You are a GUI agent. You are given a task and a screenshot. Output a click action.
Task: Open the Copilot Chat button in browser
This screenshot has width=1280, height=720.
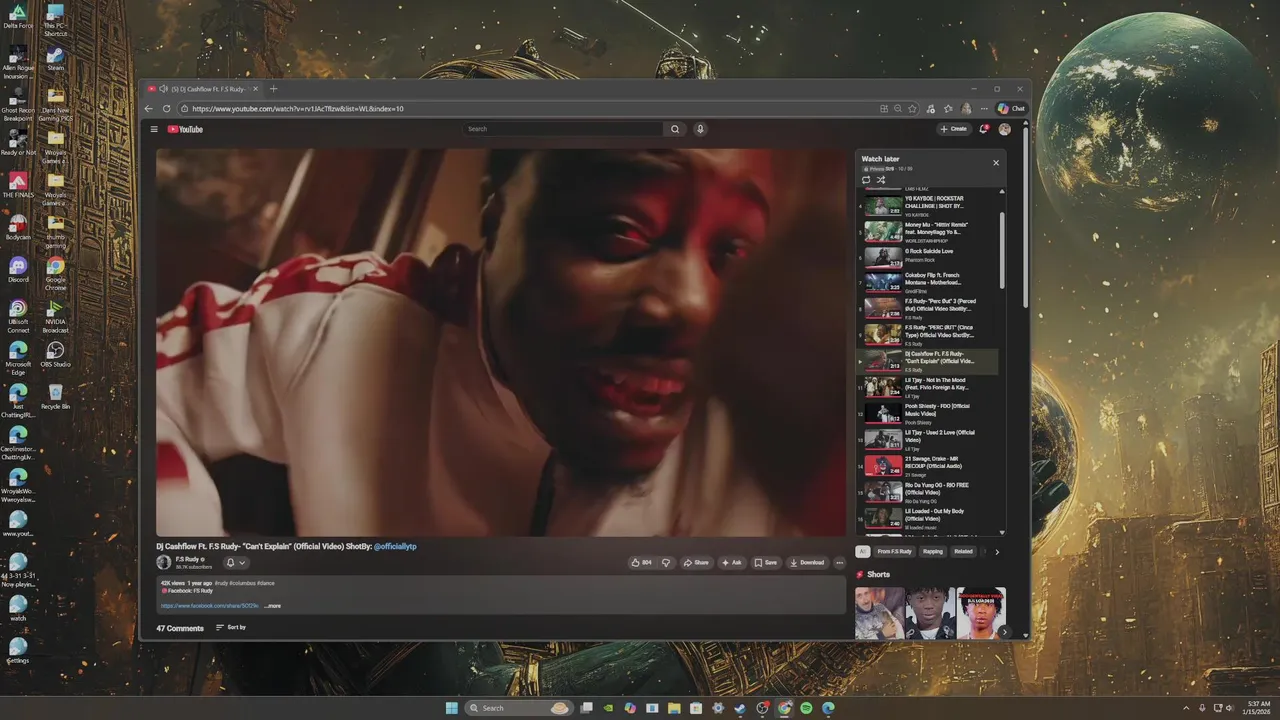(x=1011, y=108)
